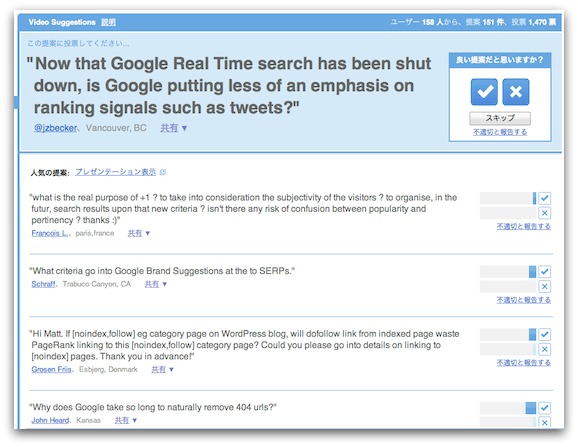Upvote the noindex,follow WordPress question
The image size is (578, 447).
pyautogui.click(x=544, y=335)
